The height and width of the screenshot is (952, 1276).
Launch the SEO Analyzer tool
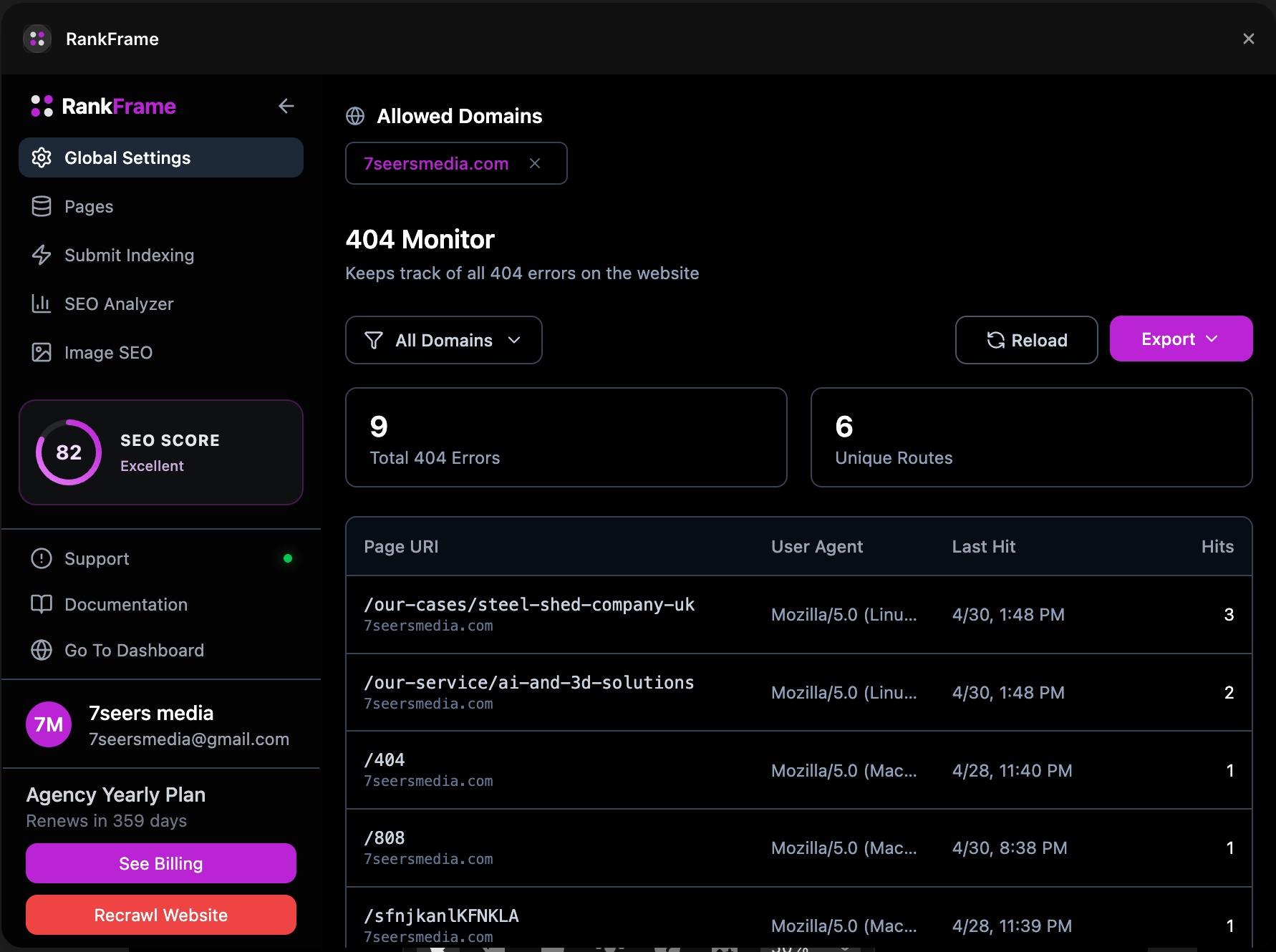click(119, 303)
